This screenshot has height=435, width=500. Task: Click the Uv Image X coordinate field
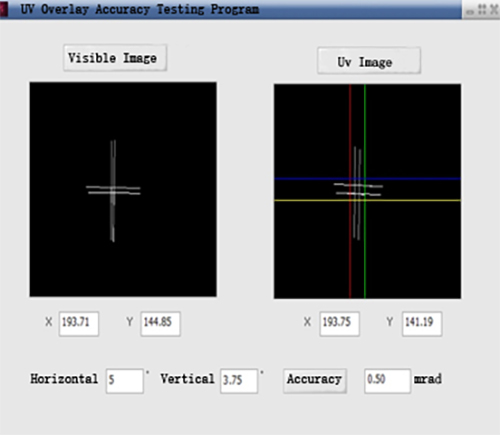coord(339,323)
